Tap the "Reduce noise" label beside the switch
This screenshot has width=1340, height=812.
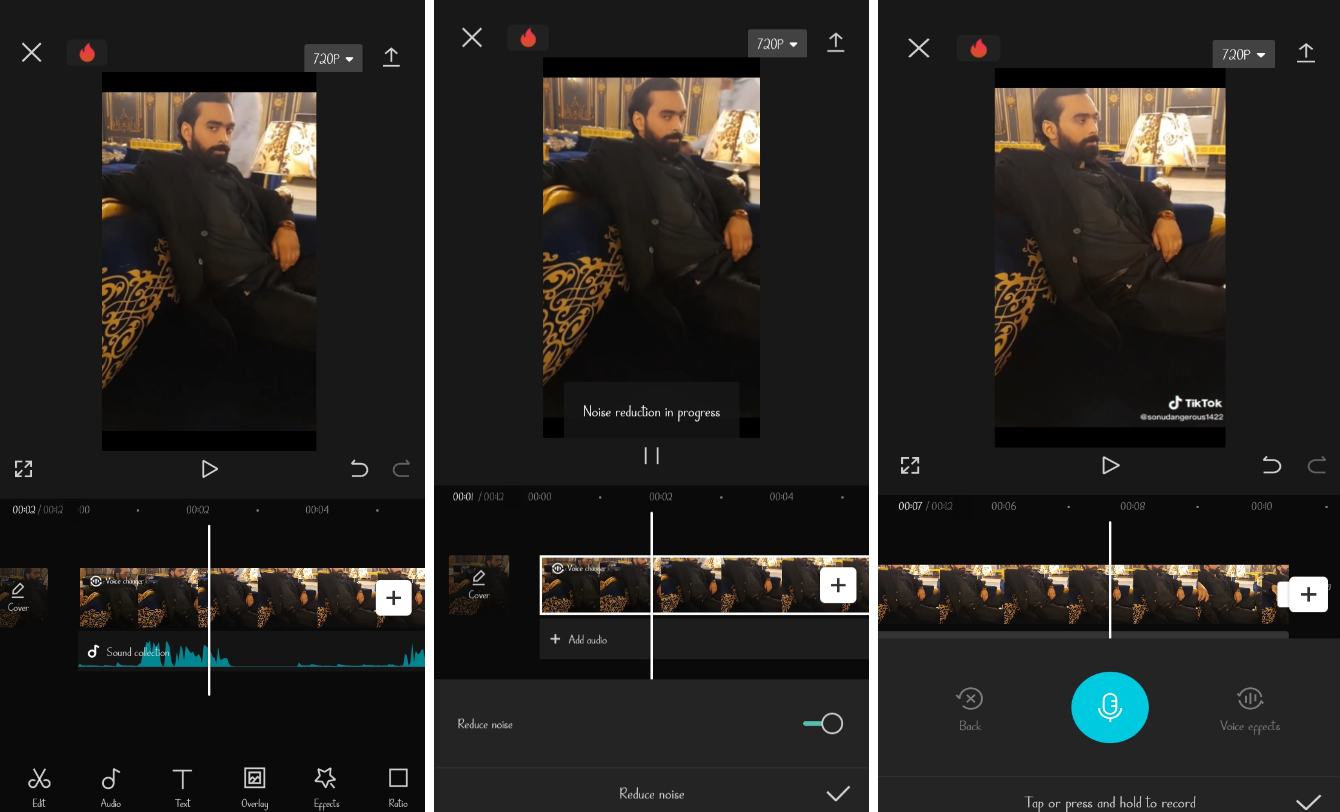click(x=485, y=724)
